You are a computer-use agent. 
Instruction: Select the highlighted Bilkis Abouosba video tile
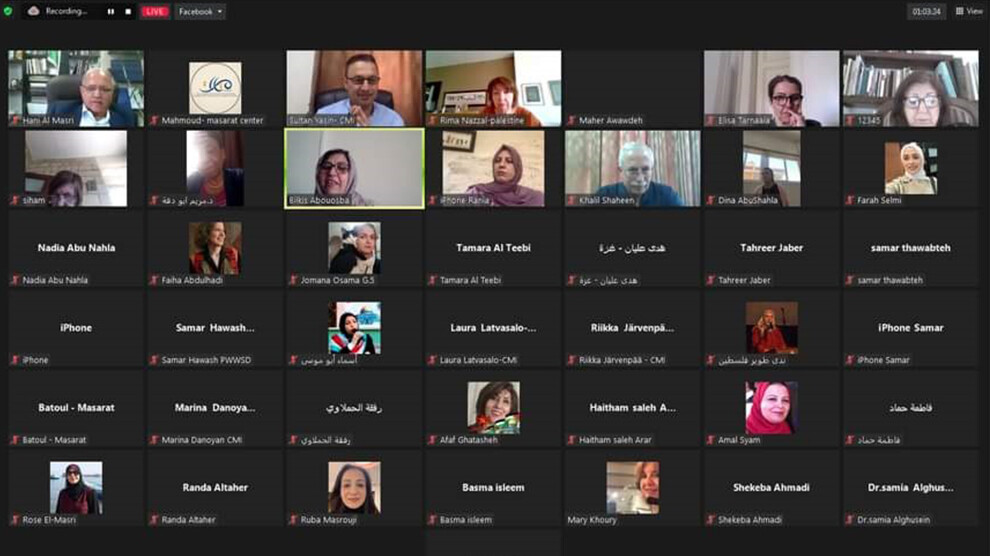coord(354,168)
